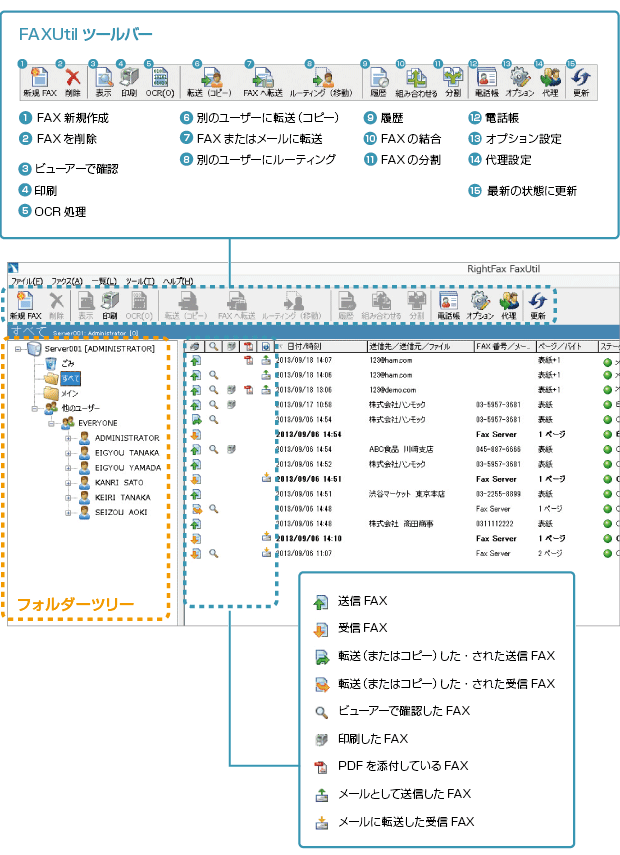Click the magnifier column header icon
The image size is (620, 855).
214,346
